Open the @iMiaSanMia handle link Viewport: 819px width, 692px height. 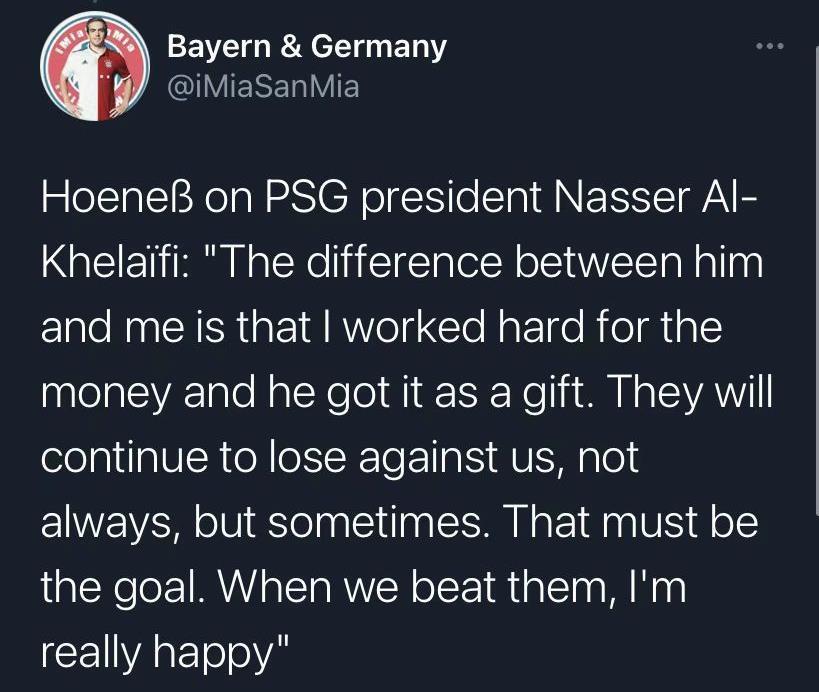click(x=263, y=86)
